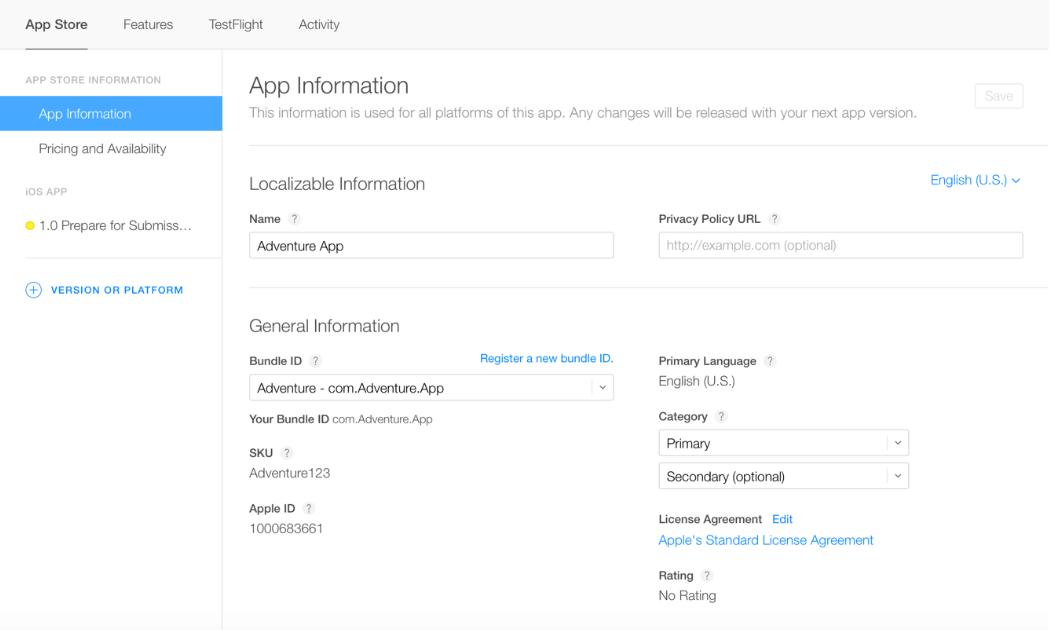Expand the Secondary (optional) category dropdown

[x=897, y=476]
